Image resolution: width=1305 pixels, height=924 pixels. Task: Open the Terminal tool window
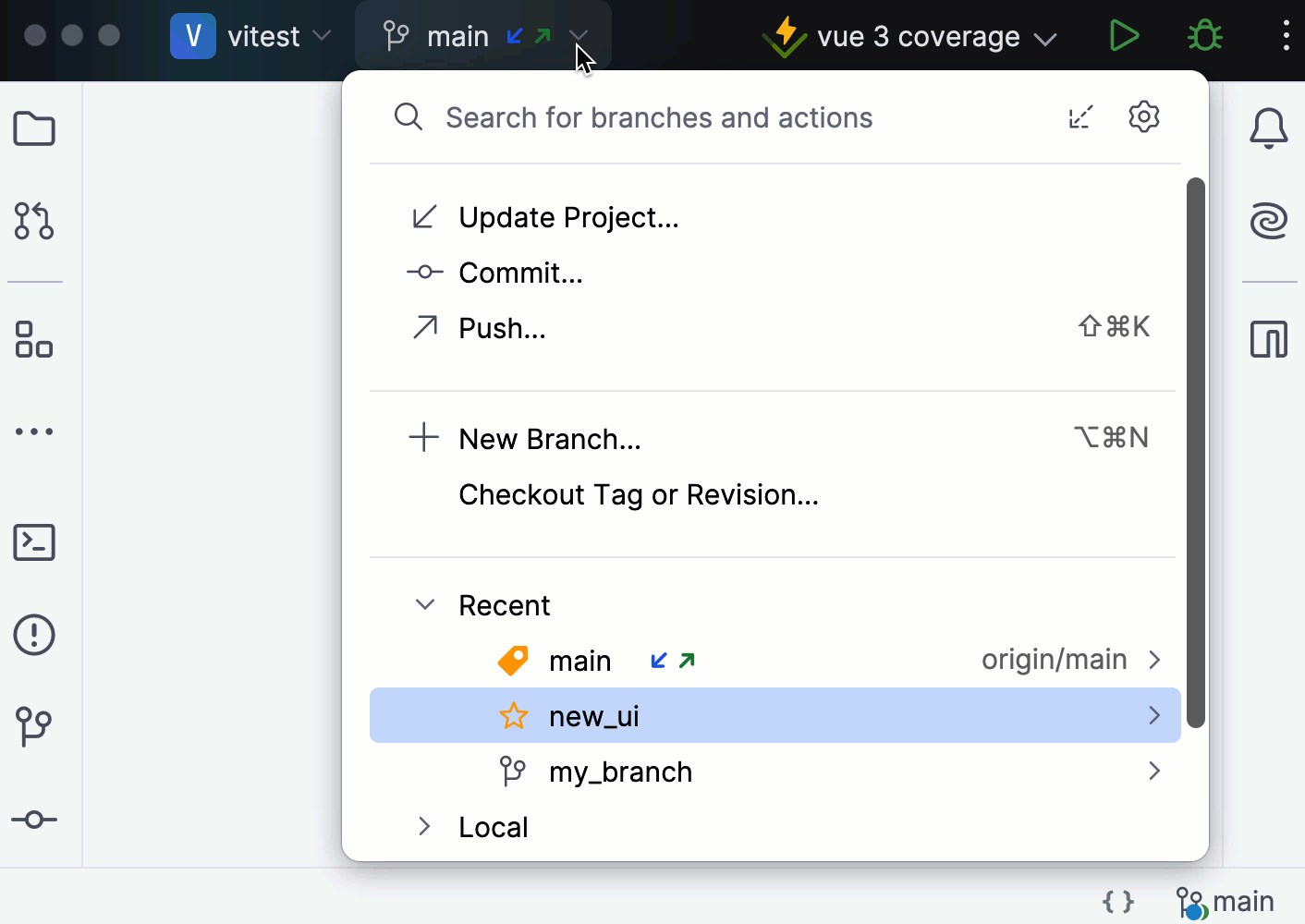click(x=34, y=542)
